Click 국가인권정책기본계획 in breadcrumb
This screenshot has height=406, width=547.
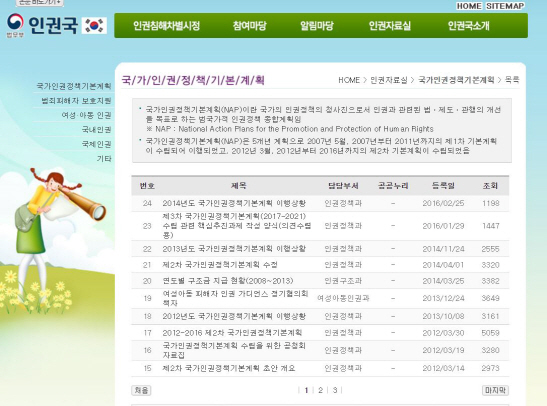click(x=456, y=80)
